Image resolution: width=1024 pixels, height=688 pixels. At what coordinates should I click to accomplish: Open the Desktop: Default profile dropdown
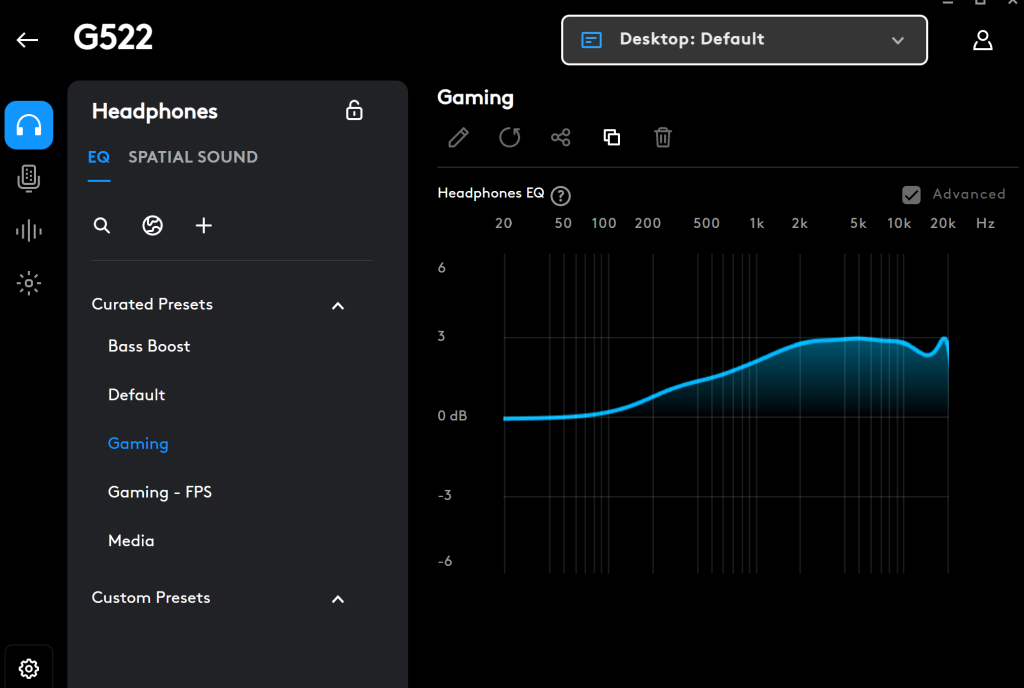[744, 40]
